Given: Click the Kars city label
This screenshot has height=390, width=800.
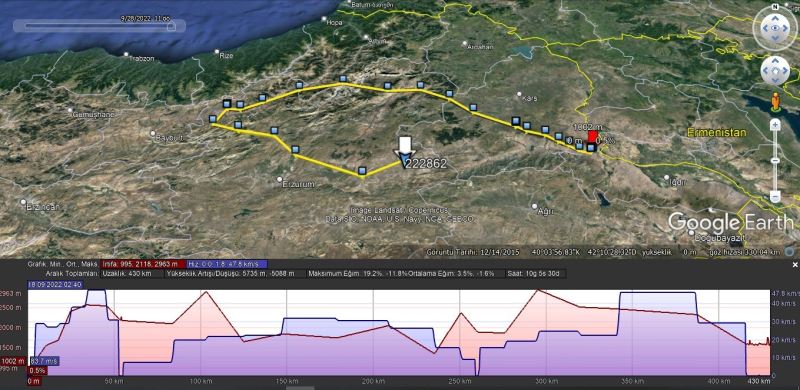Looking at the screenshot, I should pyautogui.click(x=531, y=98).
